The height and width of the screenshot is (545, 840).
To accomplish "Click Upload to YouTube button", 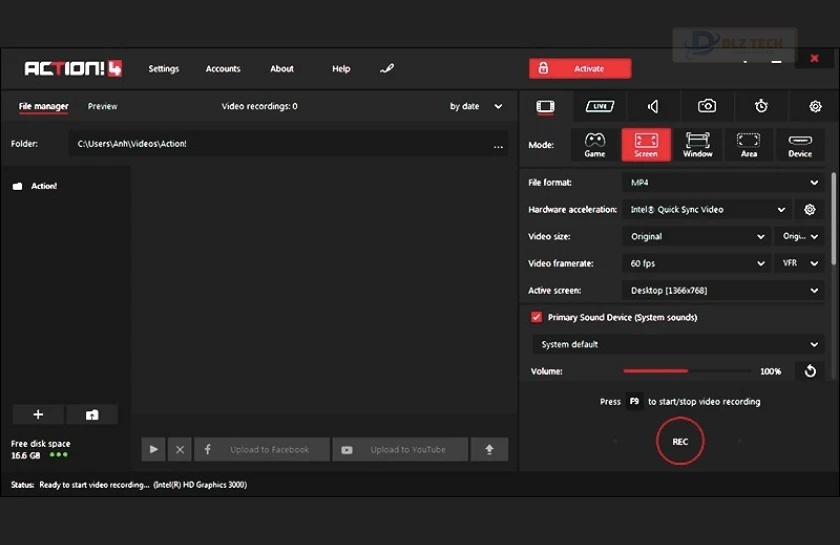I will click(x=401, y=449).
